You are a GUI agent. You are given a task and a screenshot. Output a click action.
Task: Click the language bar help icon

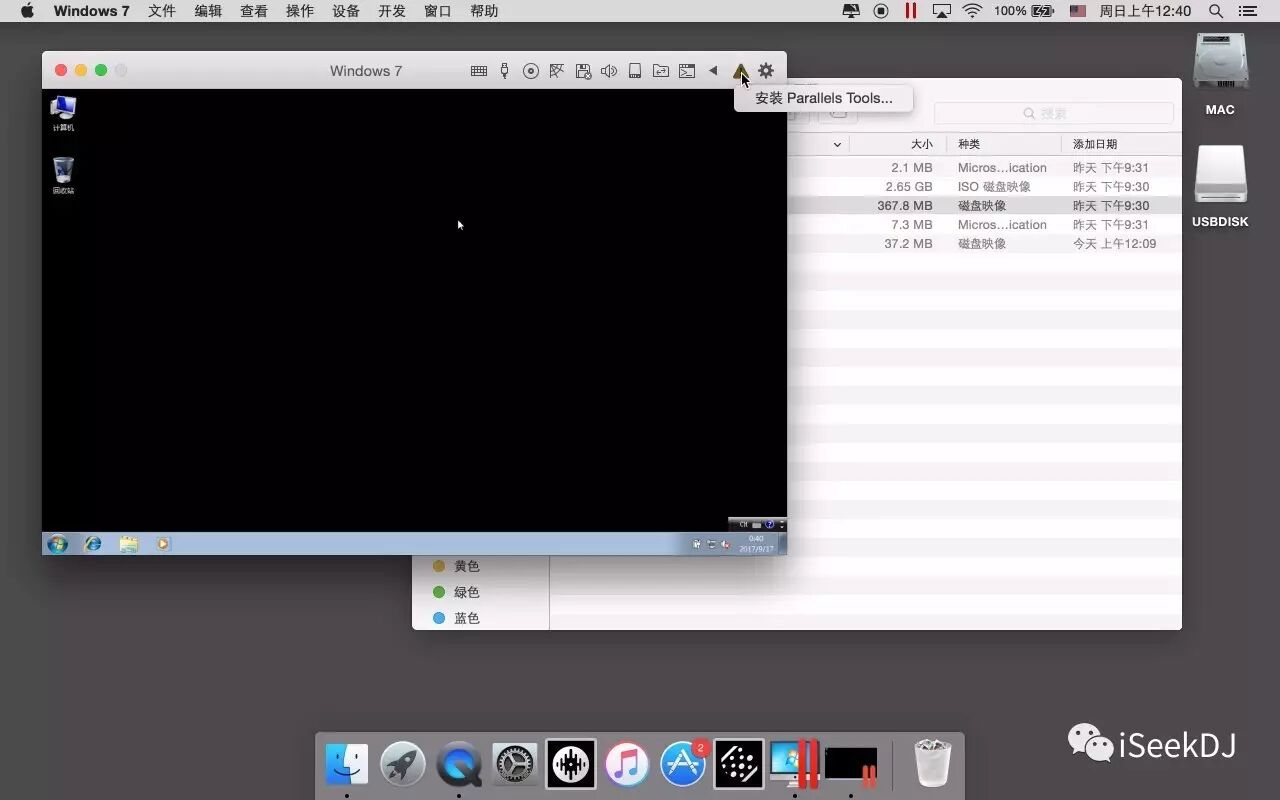pos(770,524)
